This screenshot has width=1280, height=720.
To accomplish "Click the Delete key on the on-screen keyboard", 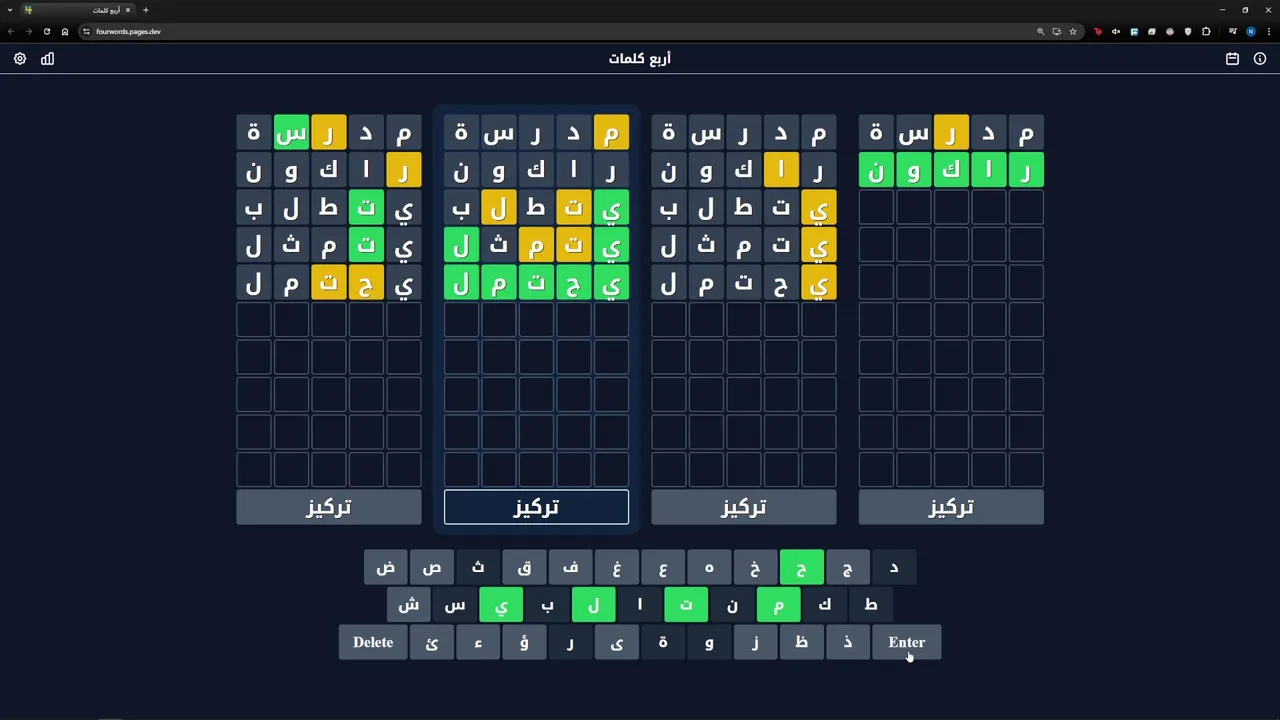I will (x=373, y=642).
